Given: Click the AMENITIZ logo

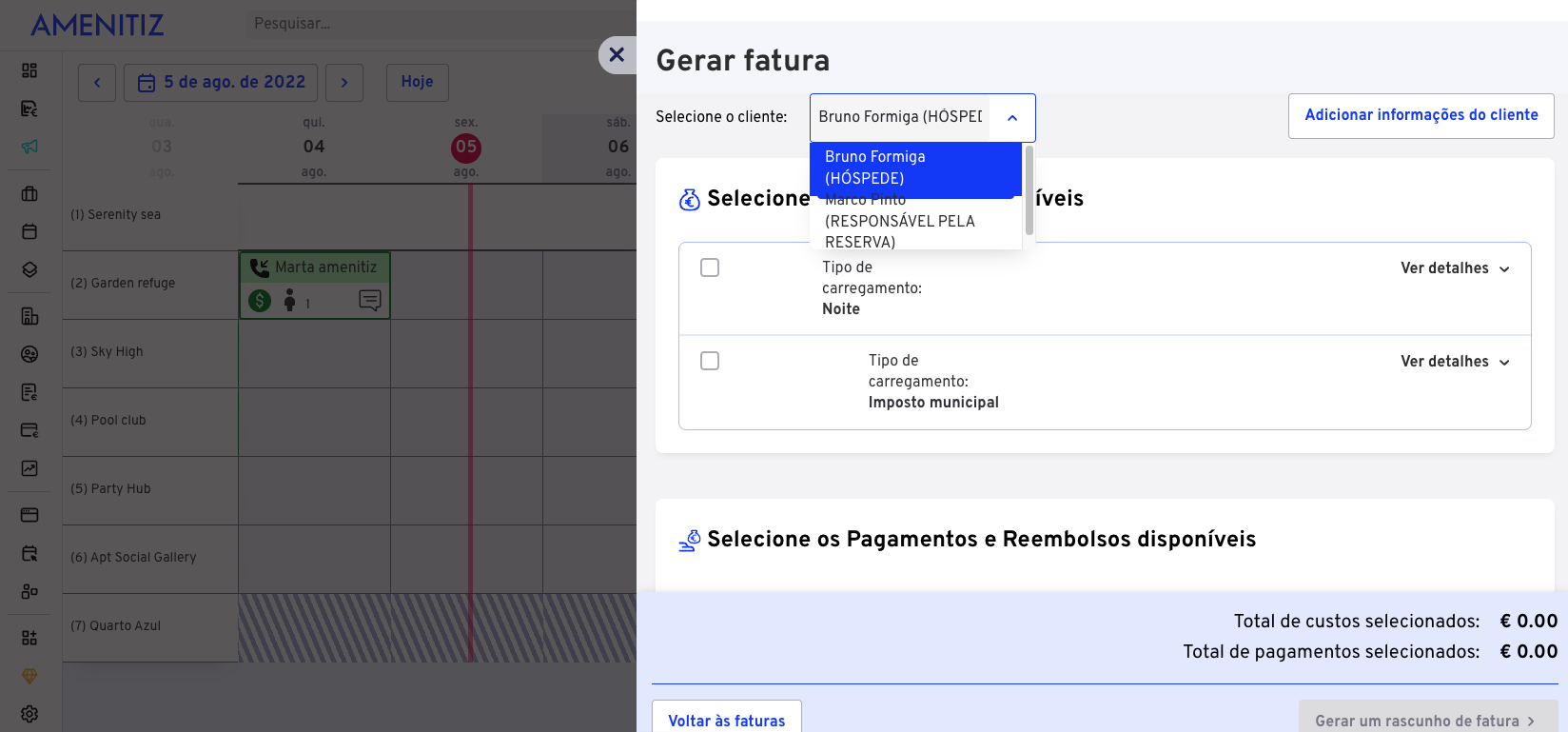Looking at the screenshot, I should tap(97, 25).
